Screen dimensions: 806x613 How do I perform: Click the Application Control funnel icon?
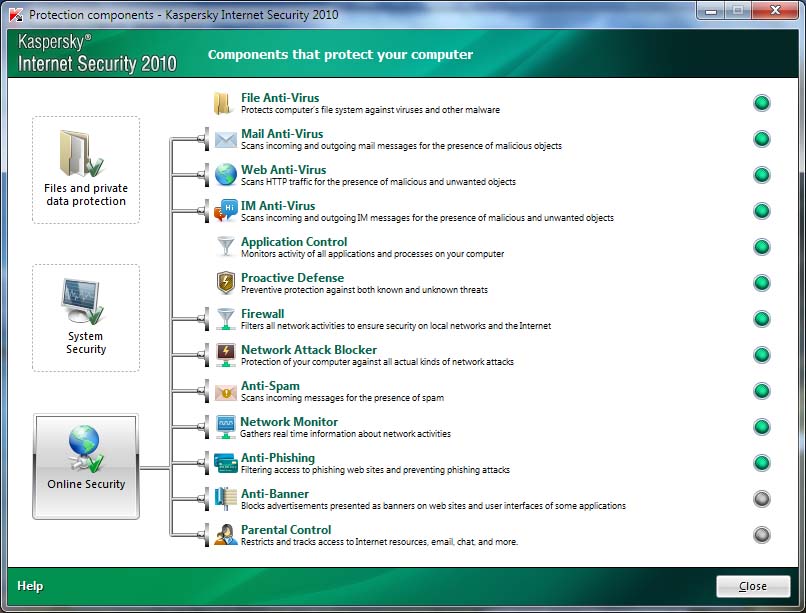tap(225, 246)
